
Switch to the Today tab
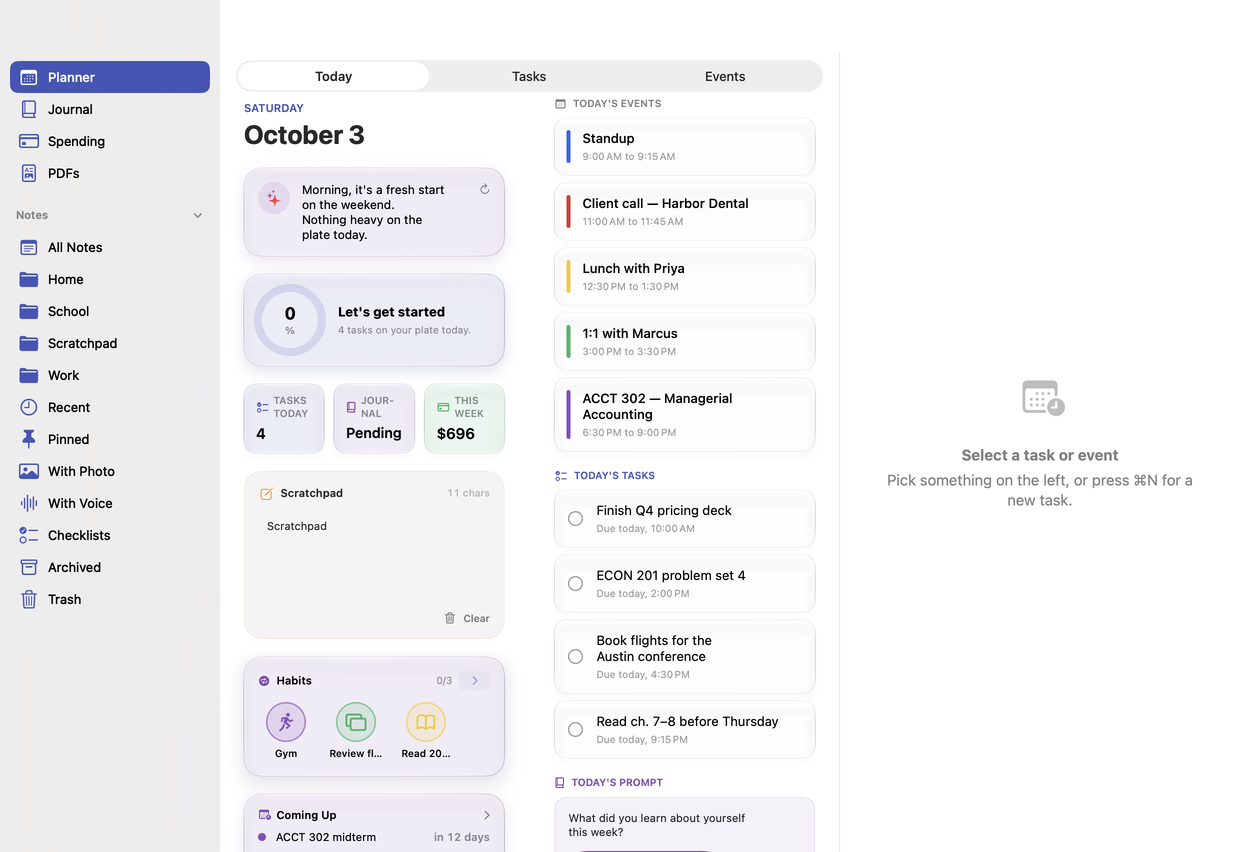[333, 76]
